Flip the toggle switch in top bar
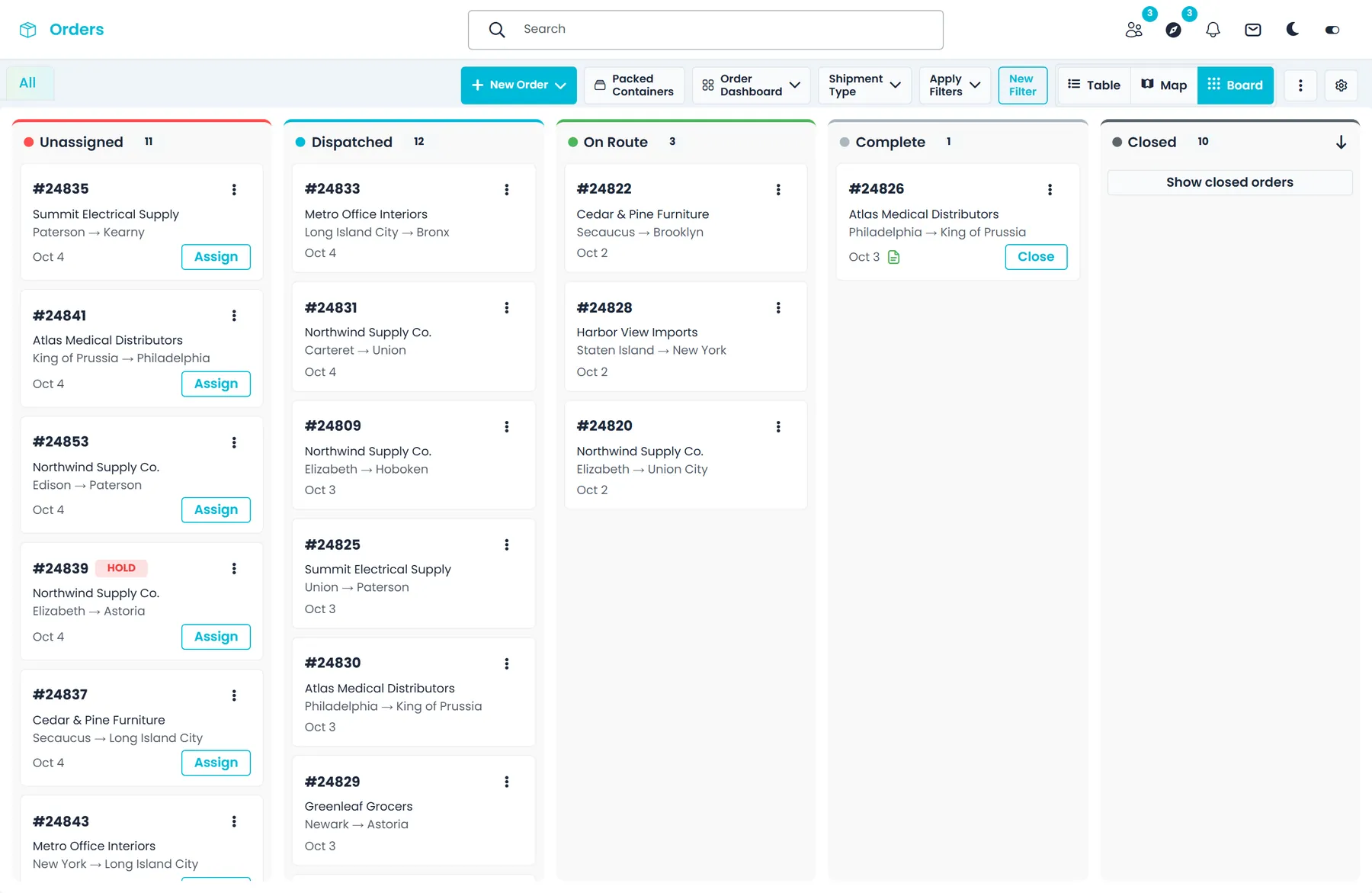The height and width of the screenshot is (893, 1372). point(1332,30)
